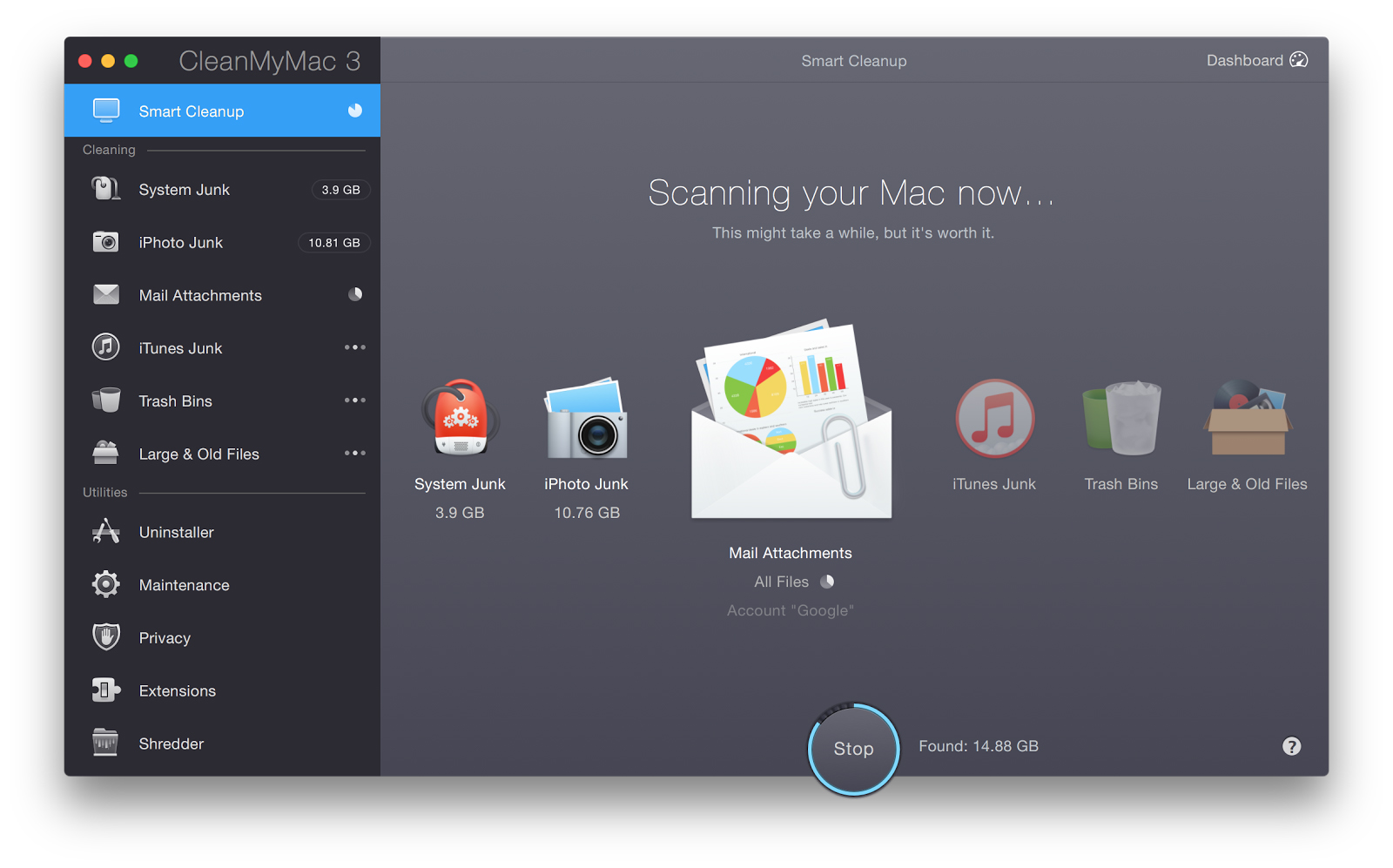
Task: Click the 'iPhoto Junk' caption under the camera
Action: [586, 484]
